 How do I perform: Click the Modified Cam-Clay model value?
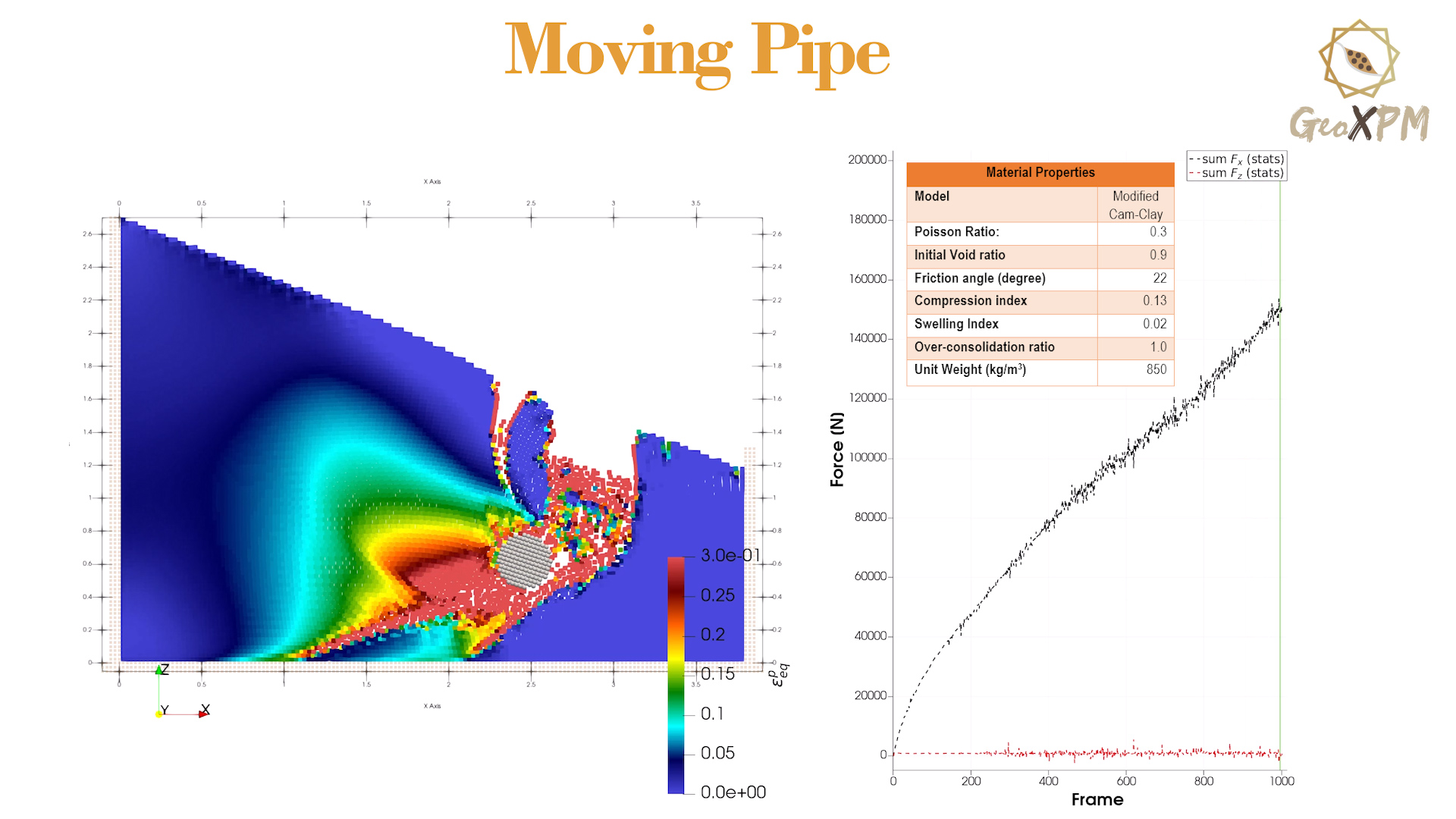coord(1135,205)
